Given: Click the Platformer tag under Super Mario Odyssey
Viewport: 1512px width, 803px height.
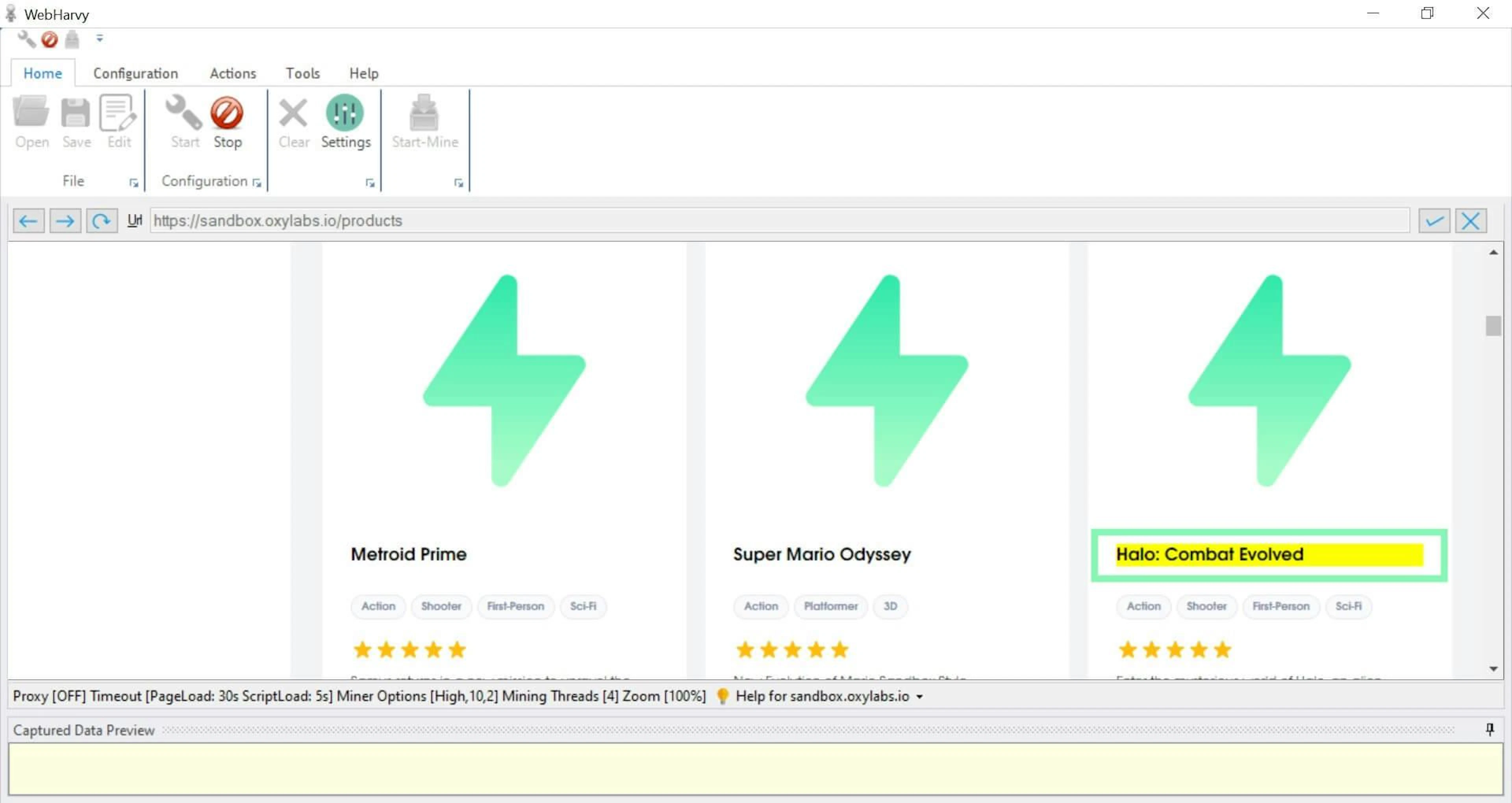Looking at the screenshot, I should 830,606.
